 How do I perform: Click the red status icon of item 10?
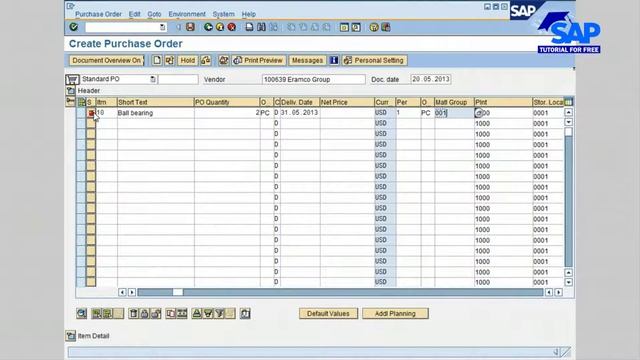tap(91, 113)
